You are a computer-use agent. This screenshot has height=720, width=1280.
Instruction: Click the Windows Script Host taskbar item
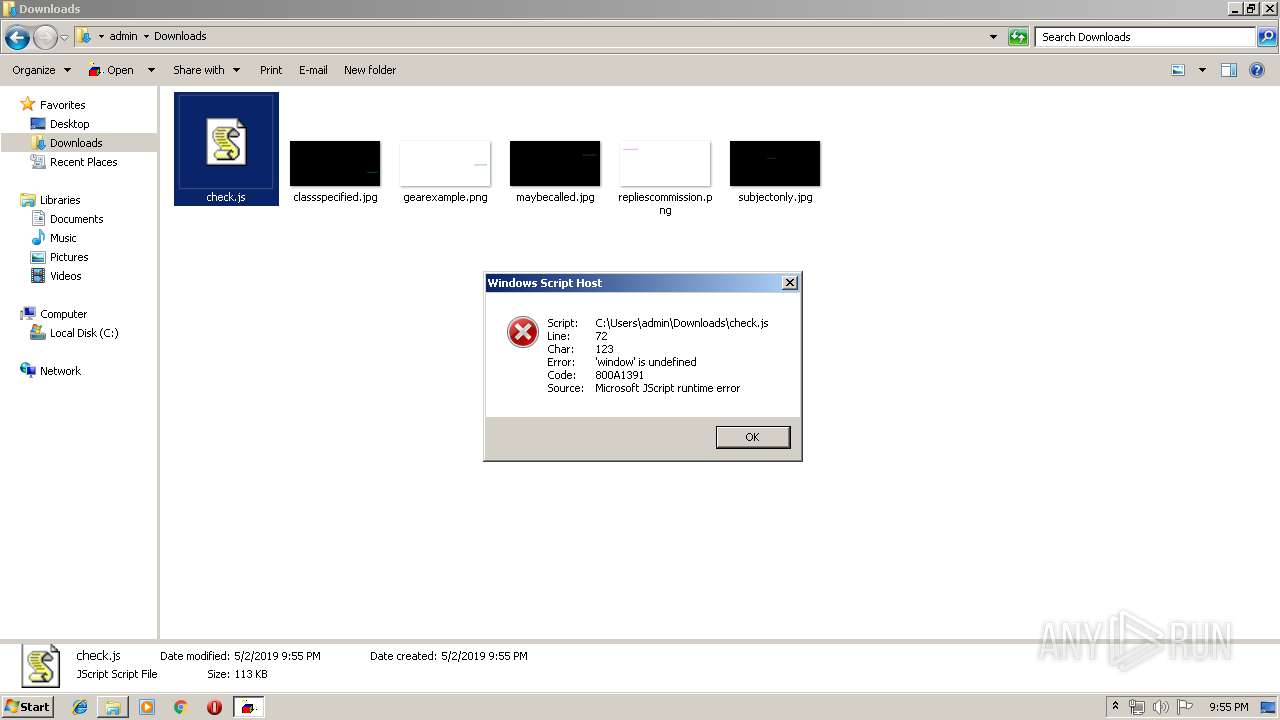tap(248, 707)
